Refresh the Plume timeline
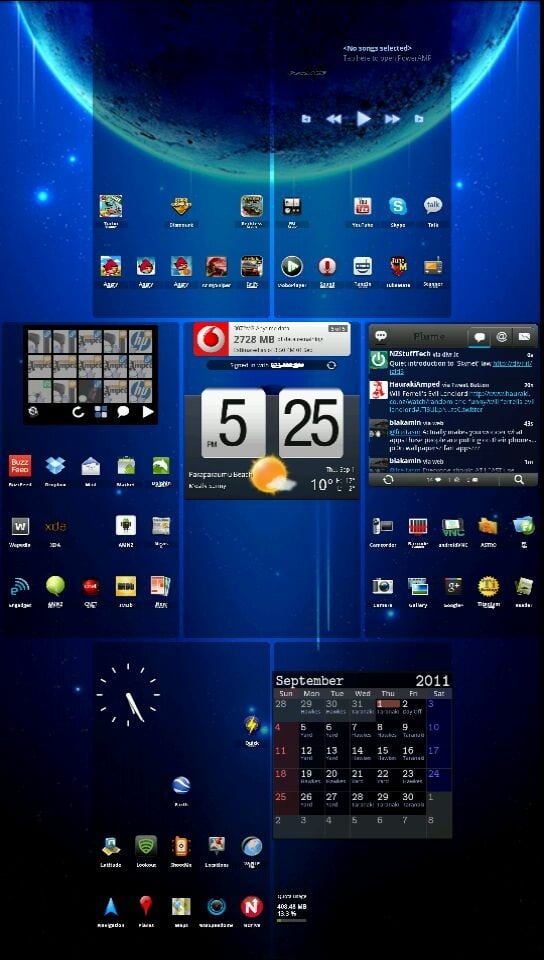544x960 pixels. 387,479
